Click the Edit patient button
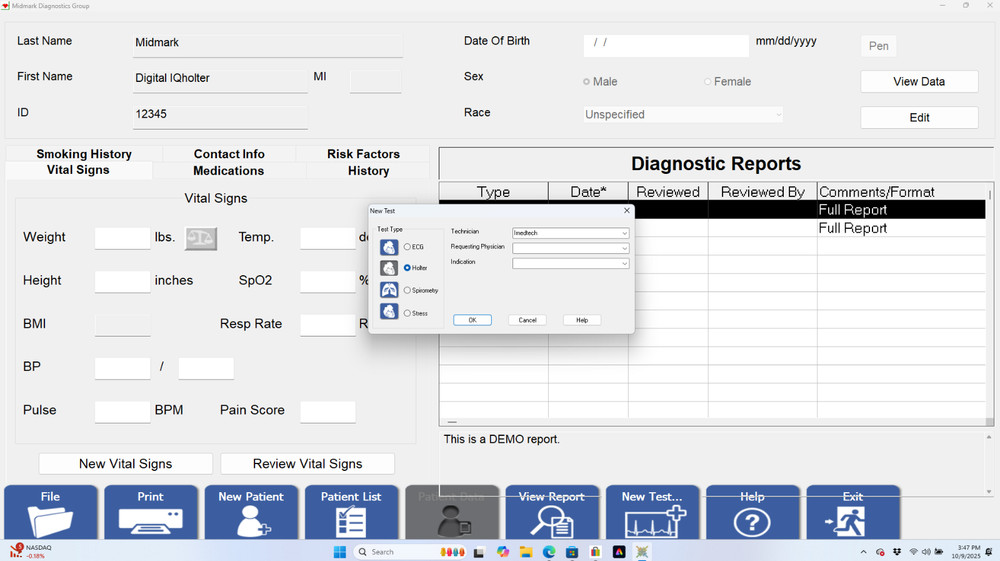The height and width of the screenshot is (561, 1000). pyautogui.click(x=919, y=117)
